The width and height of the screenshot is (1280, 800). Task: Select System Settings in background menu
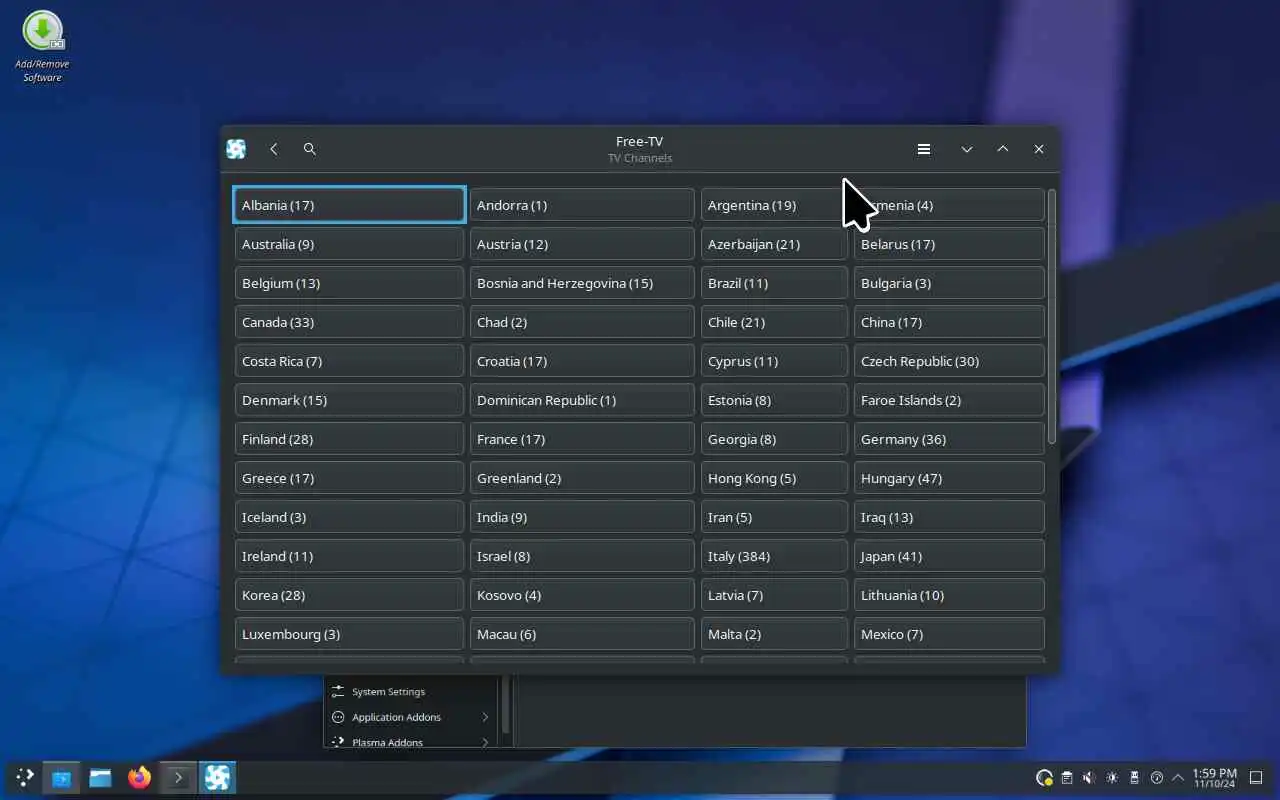click(x=411, y=691)
